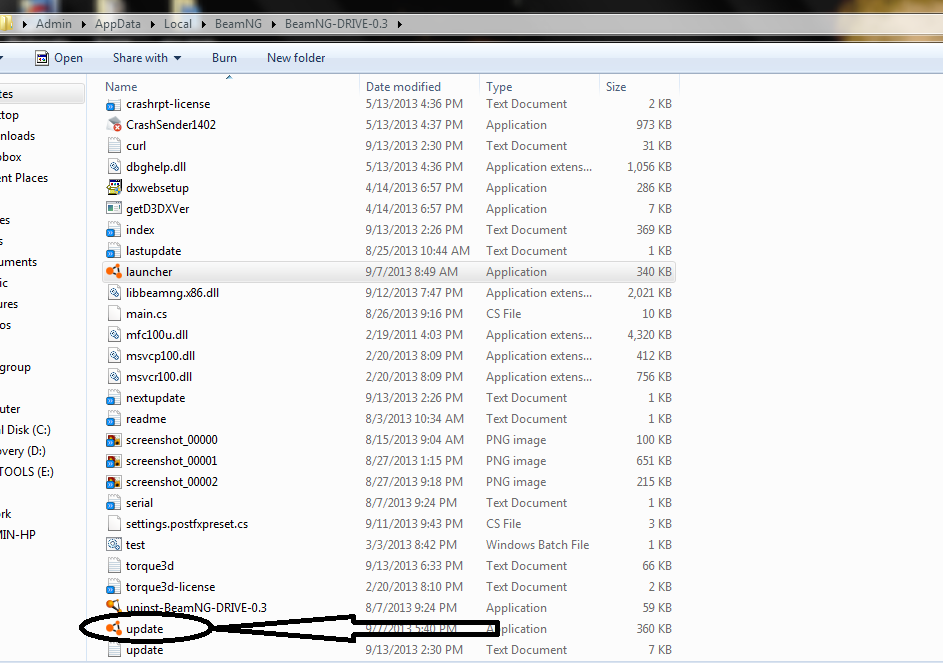Go to the Local folder in breadcrumb
Image resolution: width=943 pixels, height=663 pixels.
(178, 24)
